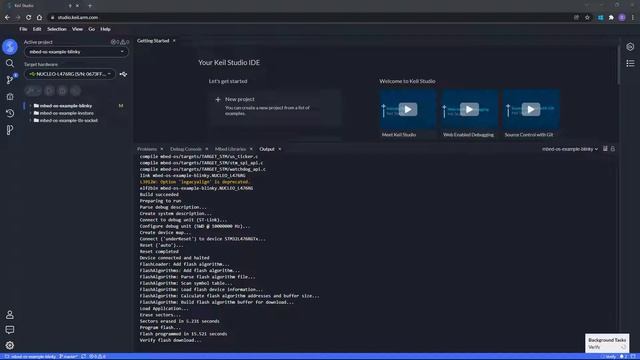Open the Selection menu

point(57,29)
